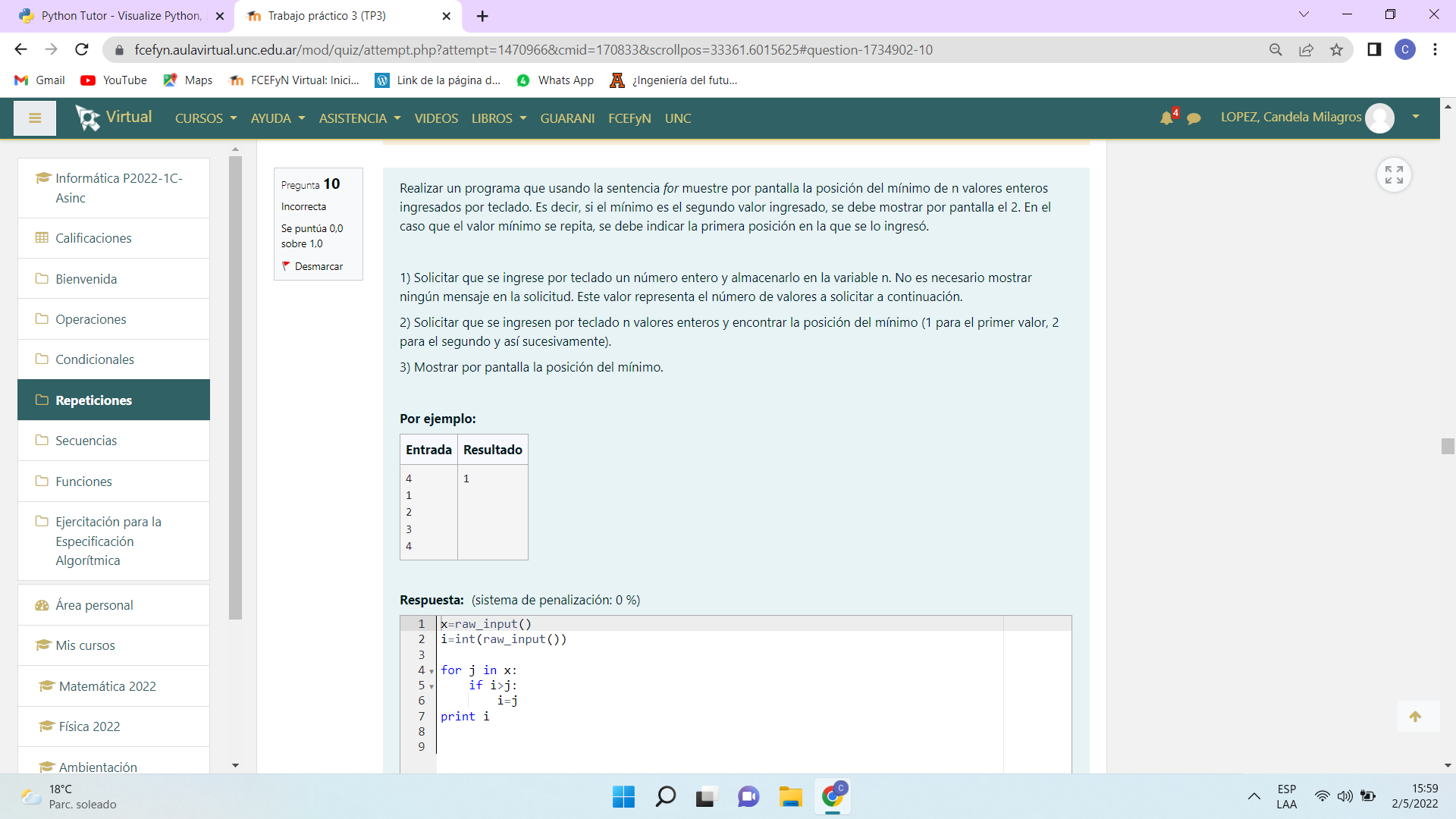Open the hamburger navigation menu
1456x819 pixels.
[x=34, y=118]
